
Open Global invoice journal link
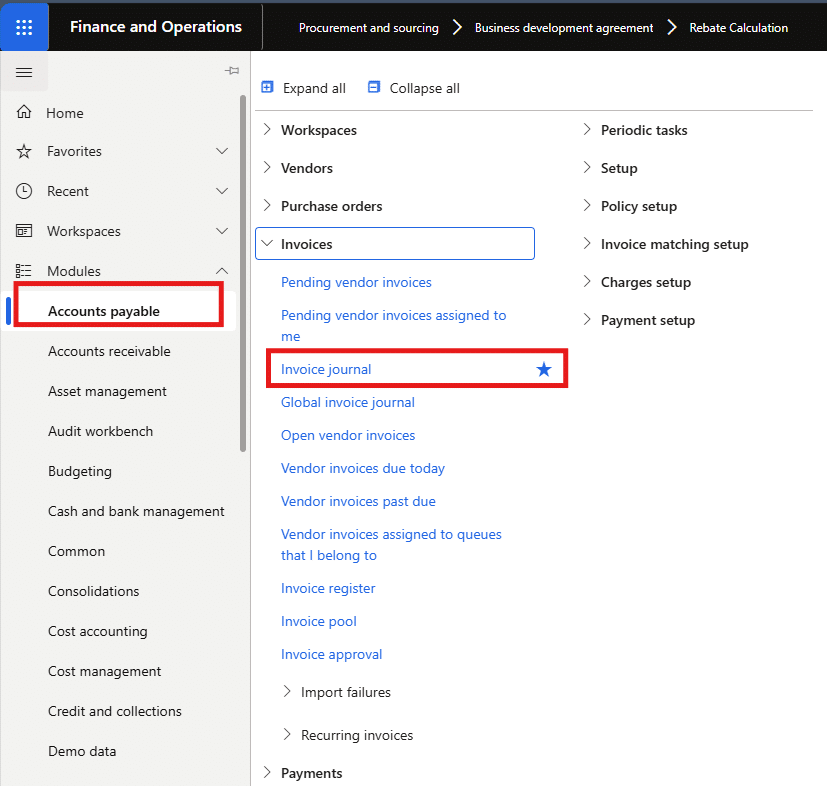pos(347,402)
